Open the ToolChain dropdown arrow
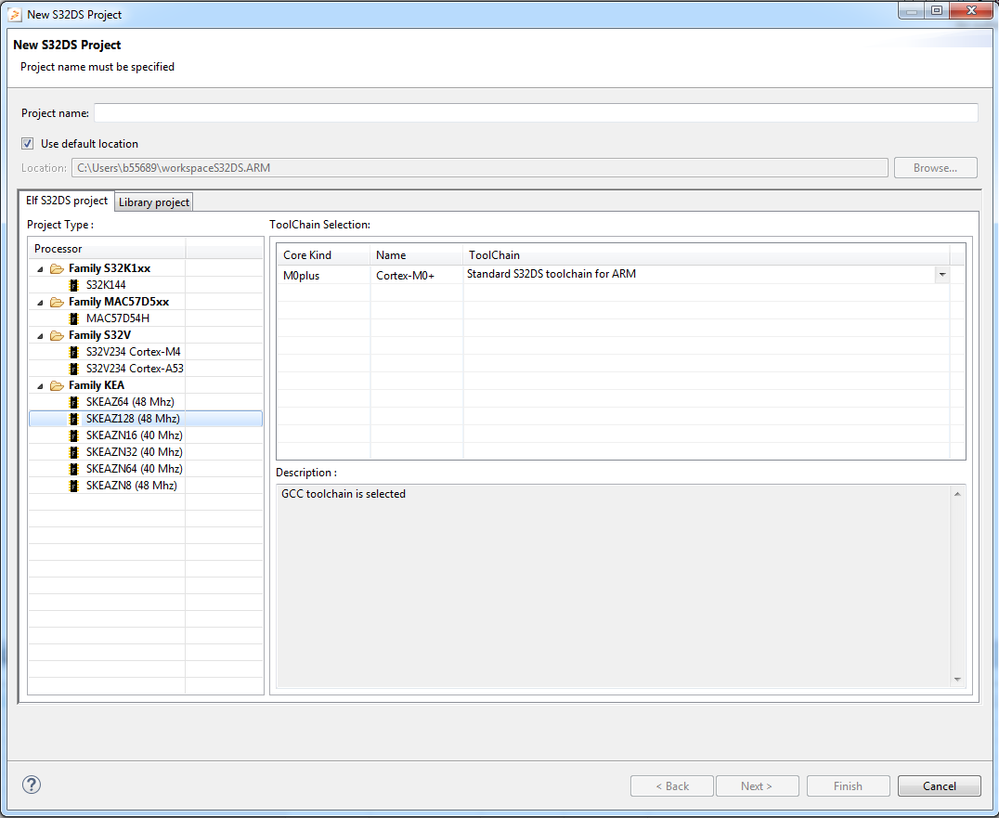Image resolution: width=999 pixels, height=818 pixels. [942, 275]
